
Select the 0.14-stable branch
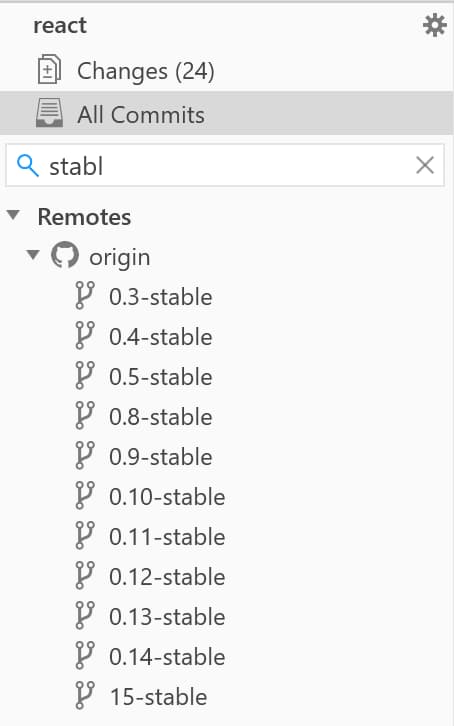coord(167,657)
